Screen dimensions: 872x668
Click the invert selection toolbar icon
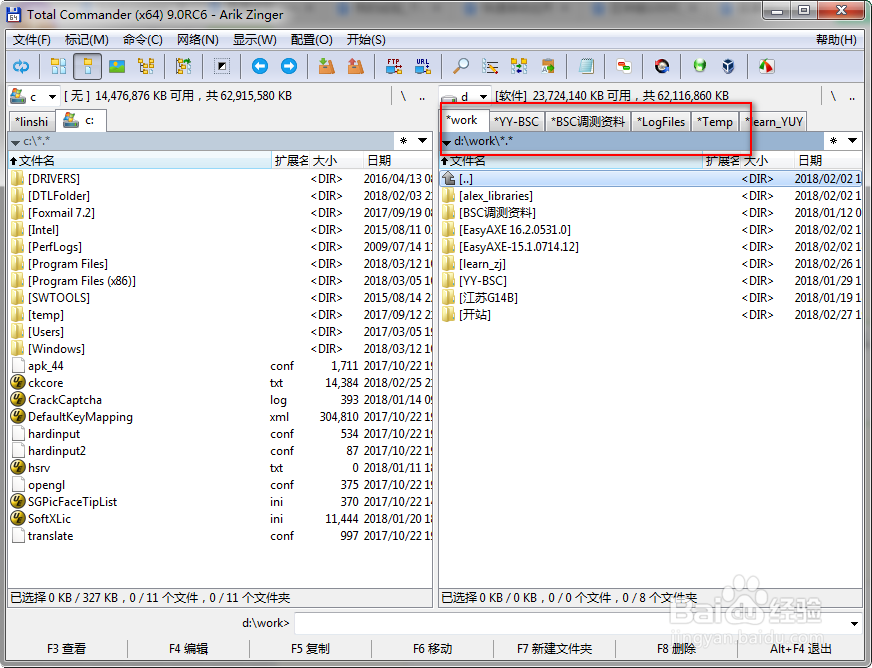pos(221,67)
